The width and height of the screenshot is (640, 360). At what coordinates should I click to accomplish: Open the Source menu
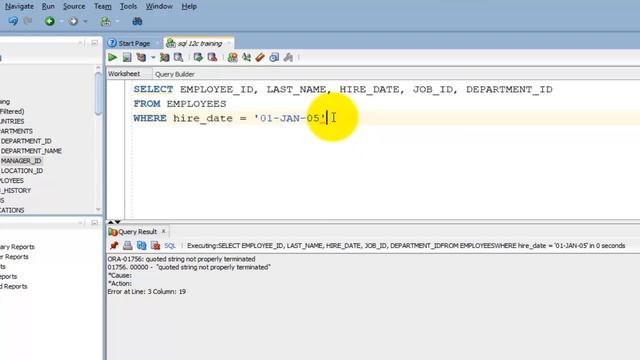(74, 7)
